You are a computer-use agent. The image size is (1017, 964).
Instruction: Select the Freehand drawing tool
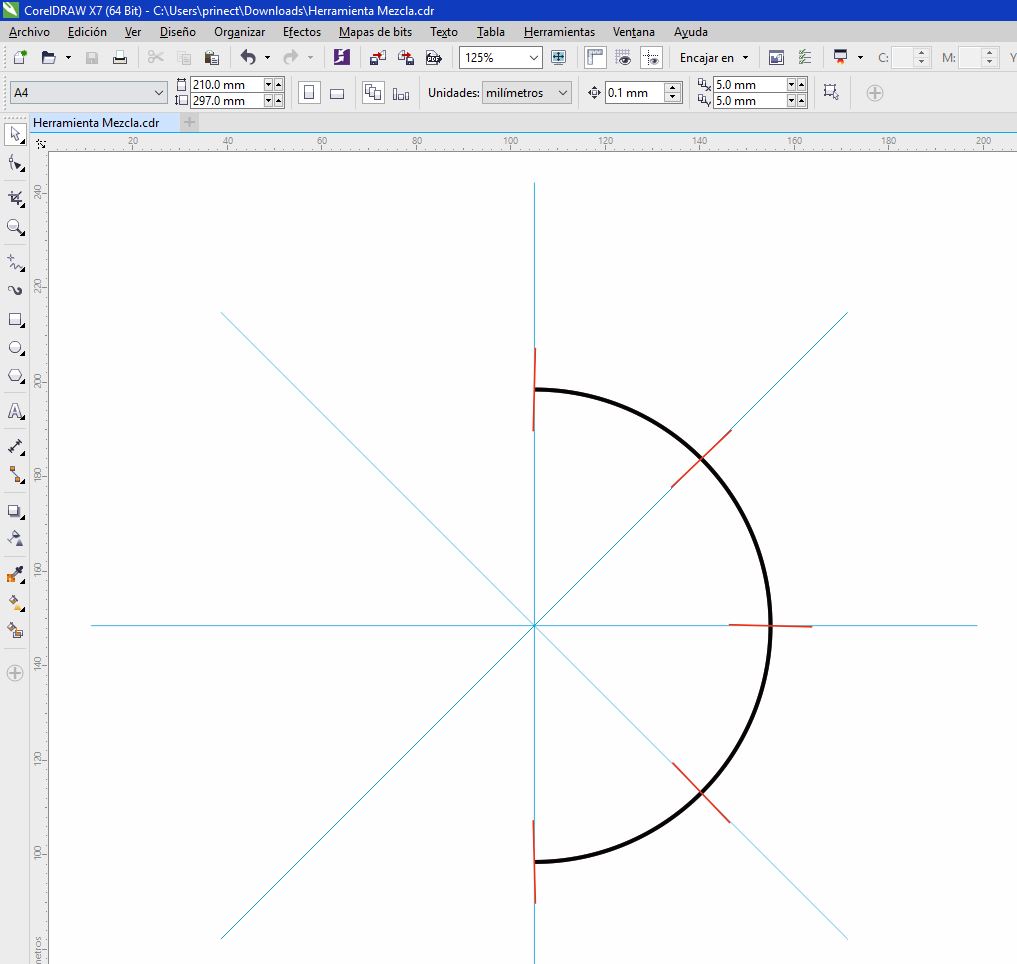pyautogui.click(x=16, y=262)
